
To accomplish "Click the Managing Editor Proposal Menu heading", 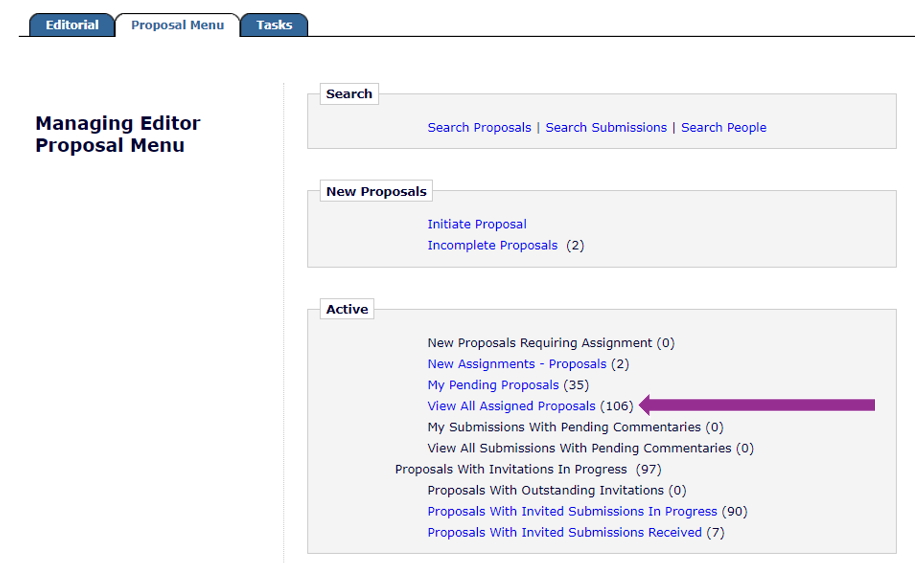I will click(x=118, y=134).
